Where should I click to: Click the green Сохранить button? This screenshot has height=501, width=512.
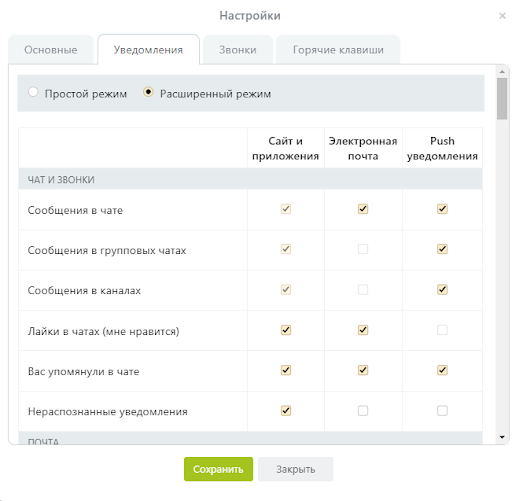(218, 469)
